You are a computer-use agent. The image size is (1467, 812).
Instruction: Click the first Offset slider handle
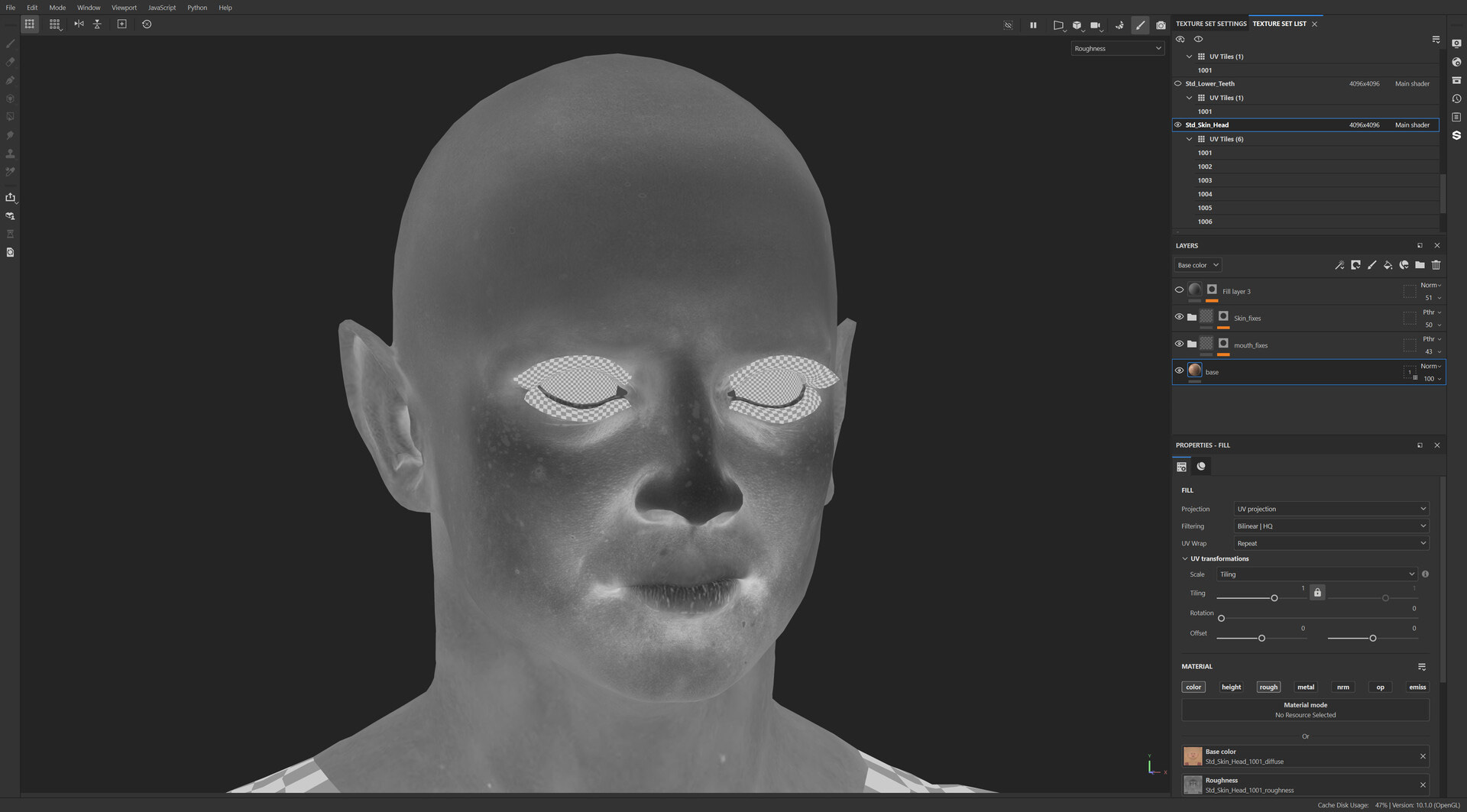tap(1261, 638)
